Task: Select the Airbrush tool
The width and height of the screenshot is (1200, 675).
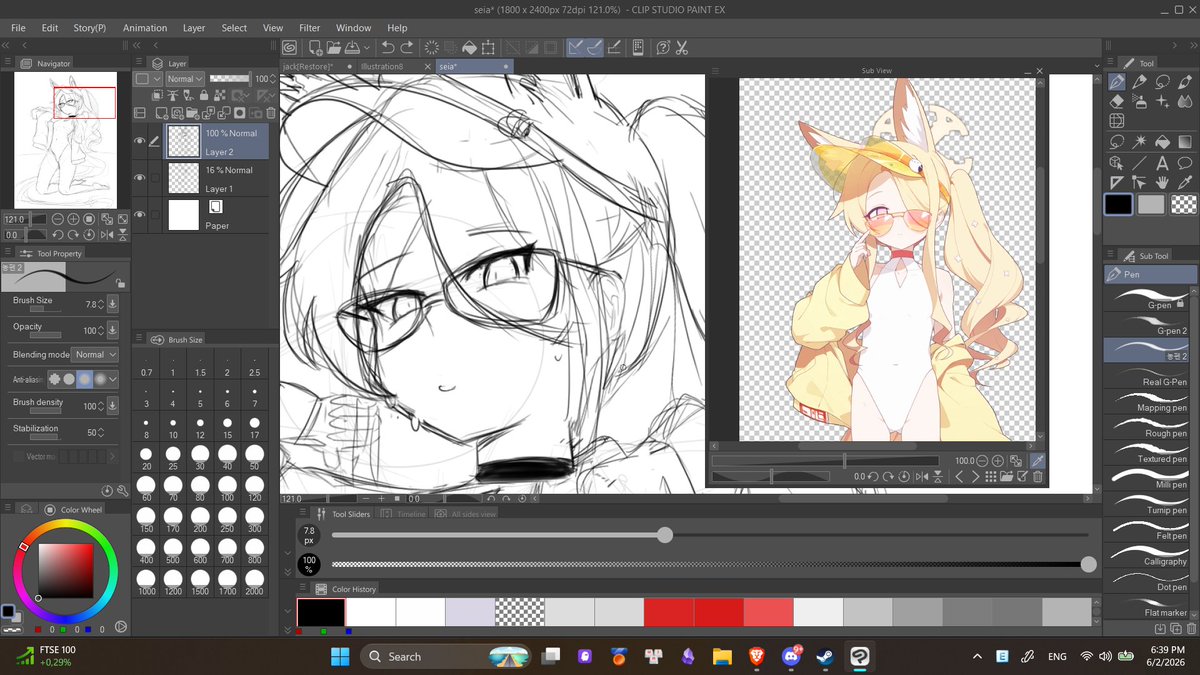Action: tap(1140, 101)
